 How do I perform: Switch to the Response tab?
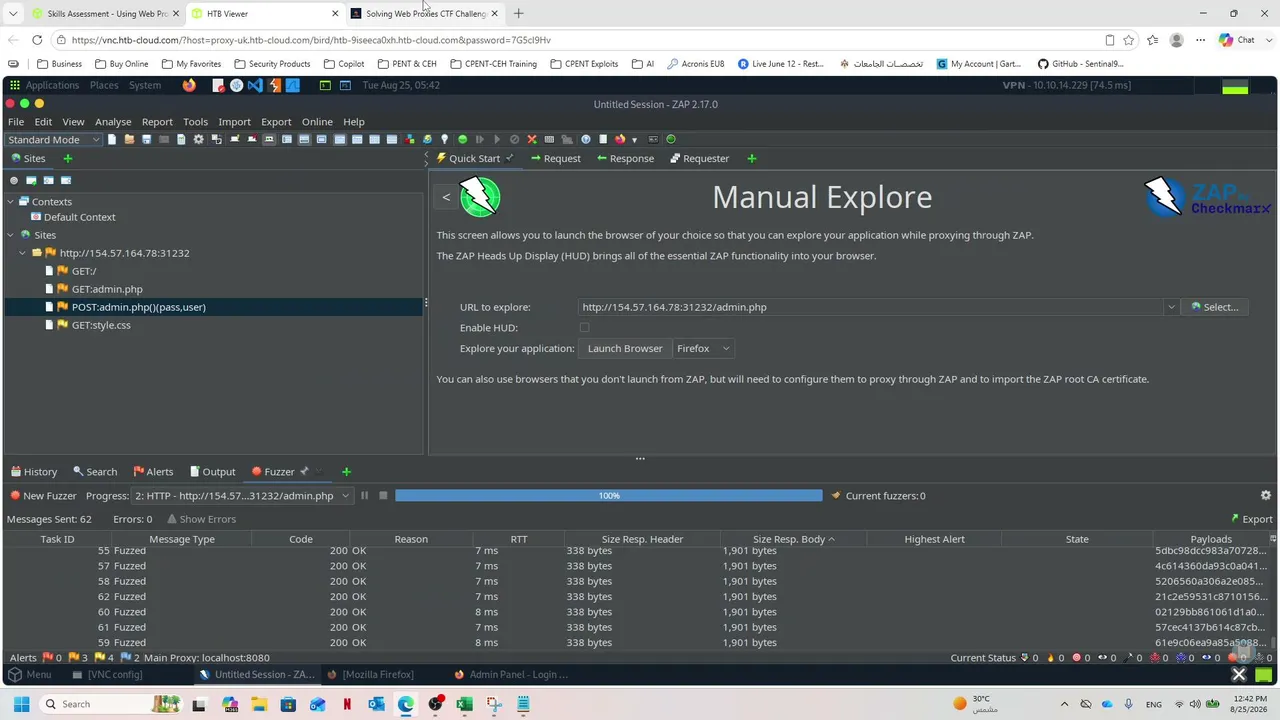[625, 158]
